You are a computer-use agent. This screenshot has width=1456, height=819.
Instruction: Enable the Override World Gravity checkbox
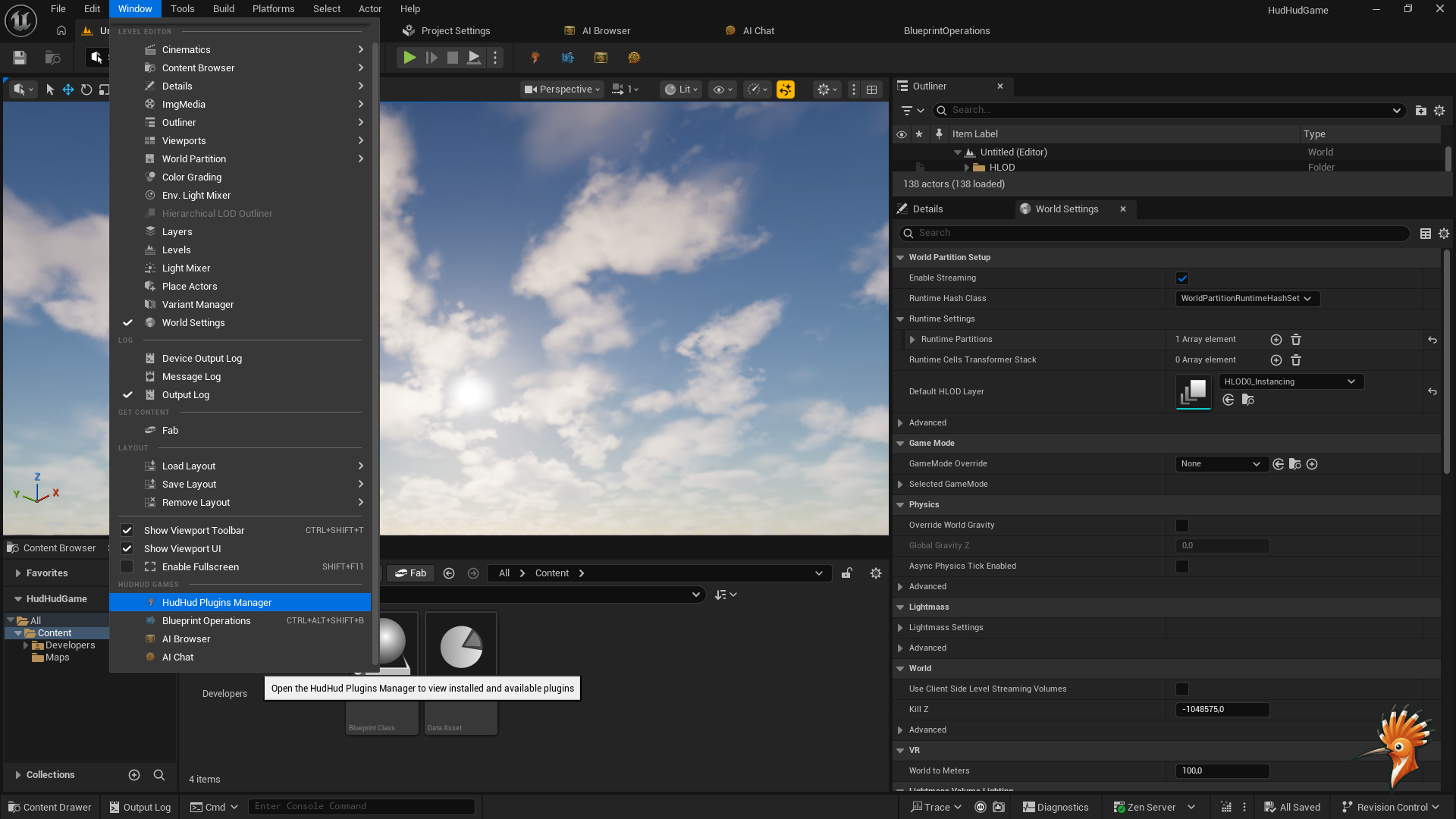tap(1182, 526)
